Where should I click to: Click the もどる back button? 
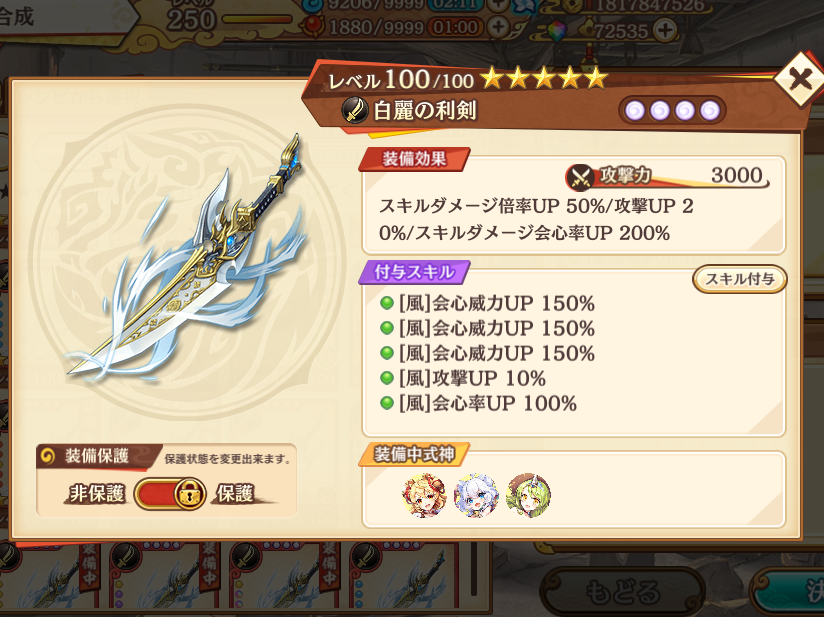coord(622,592)
